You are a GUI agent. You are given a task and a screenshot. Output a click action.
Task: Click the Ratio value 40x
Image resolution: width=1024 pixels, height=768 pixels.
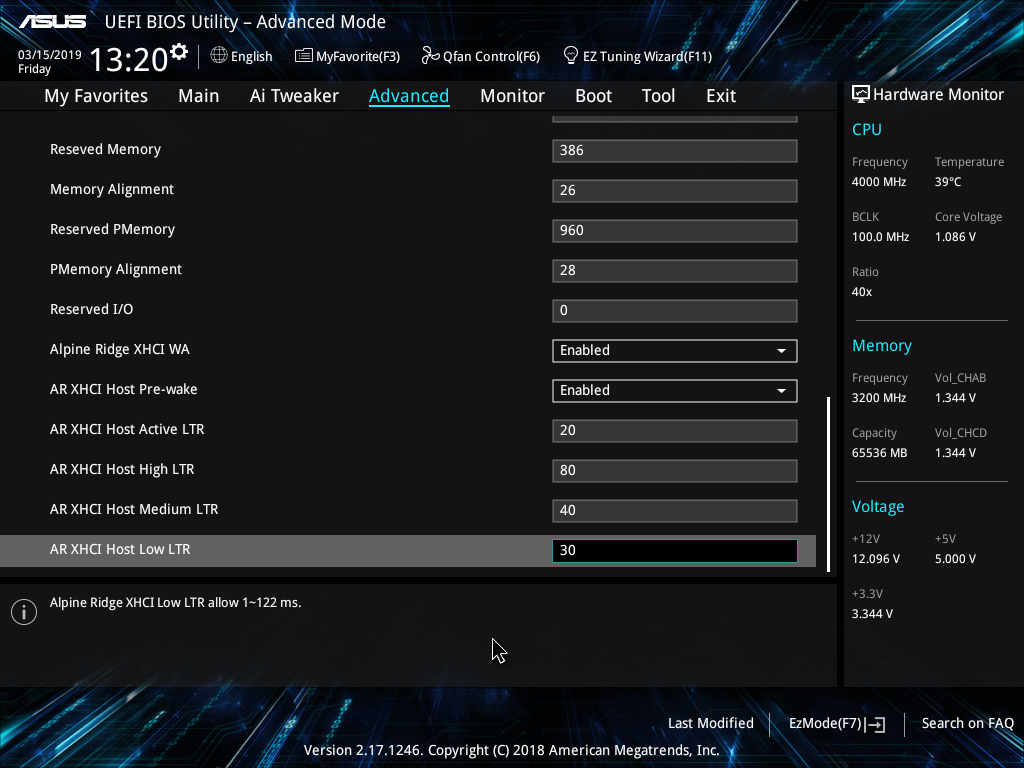point(861,292)
